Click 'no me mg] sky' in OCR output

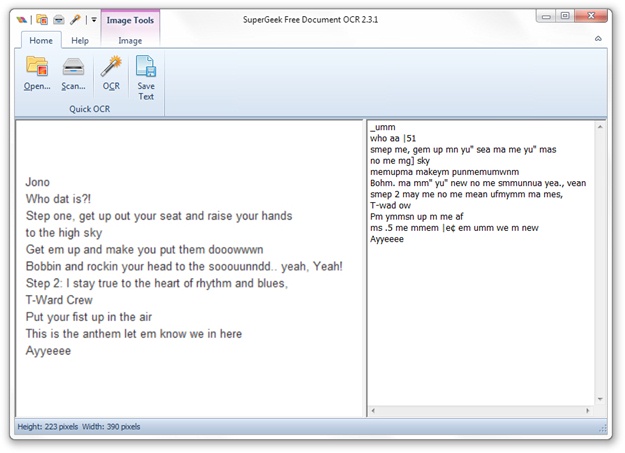pyautogui.click(x=400, y=161)
